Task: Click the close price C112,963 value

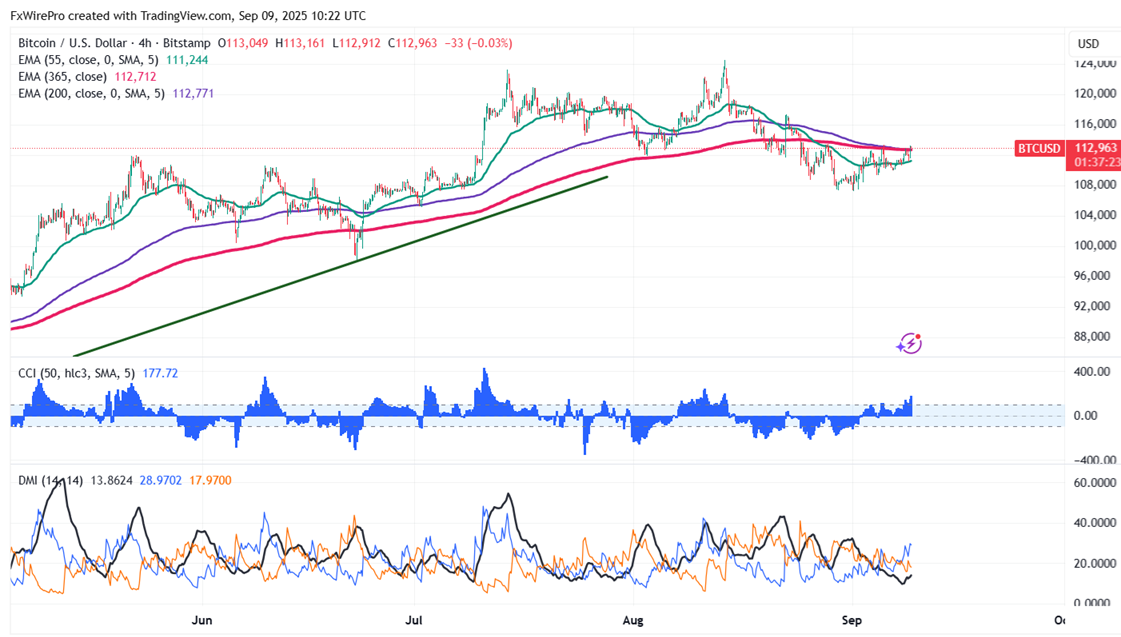Action: click(x=413, y=43)
